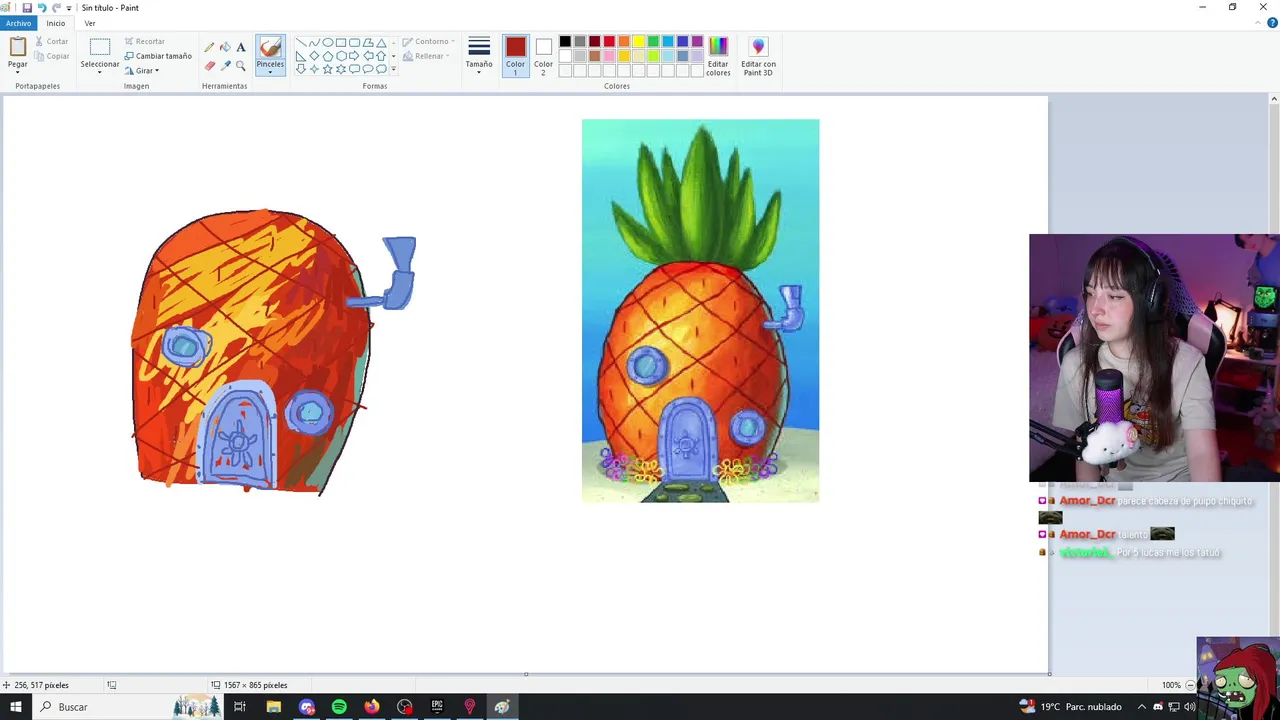The width and height of the screenshot is (1280, 720).
Task: Pick the bright red color swatch
Action: click(x=609, y=41)
